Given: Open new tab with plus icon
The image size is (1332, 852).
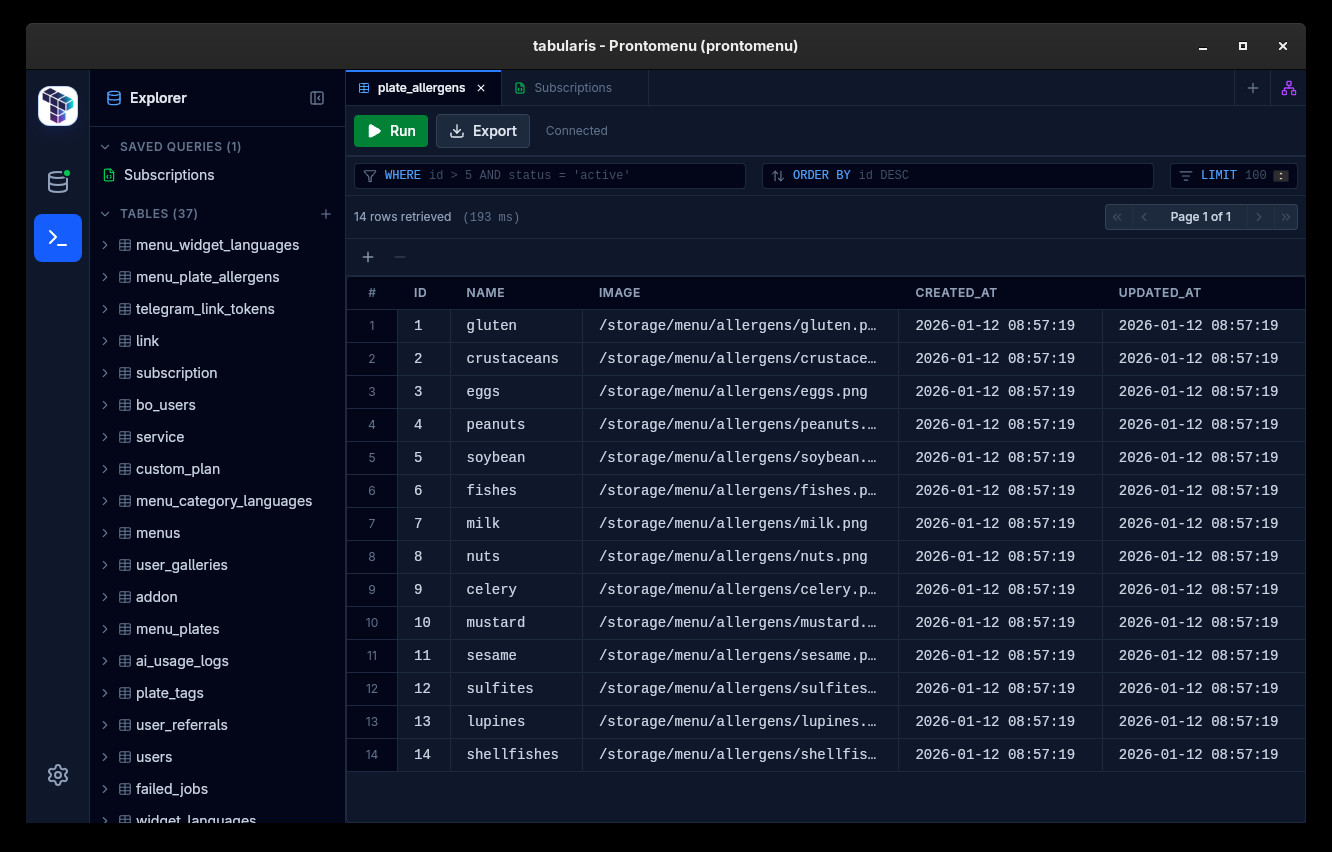Looking at the screenshot, I should click(x=1252, y=88).
